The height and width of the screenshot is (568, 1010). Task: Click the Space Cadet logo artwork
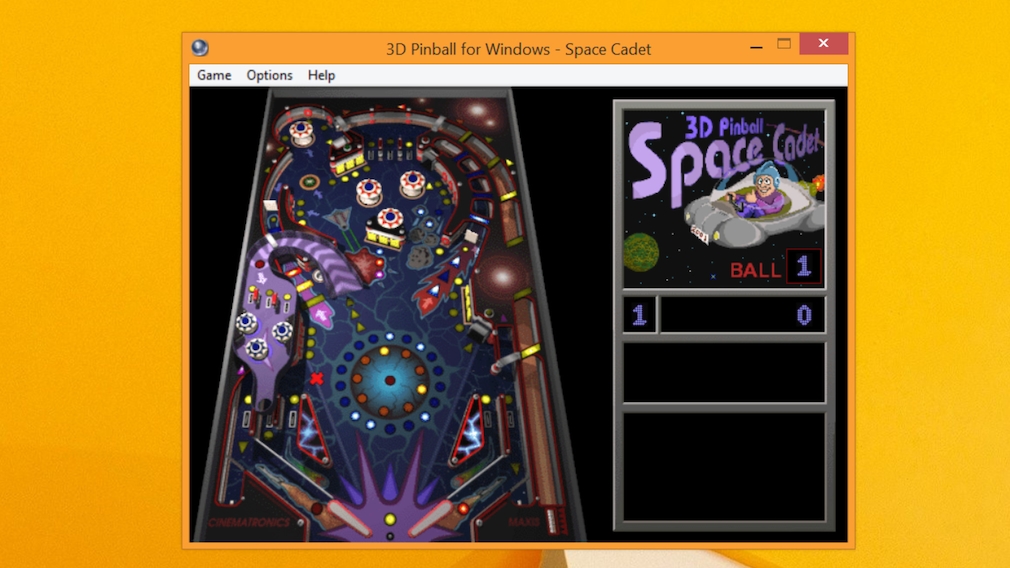click(x=724, y=198)
